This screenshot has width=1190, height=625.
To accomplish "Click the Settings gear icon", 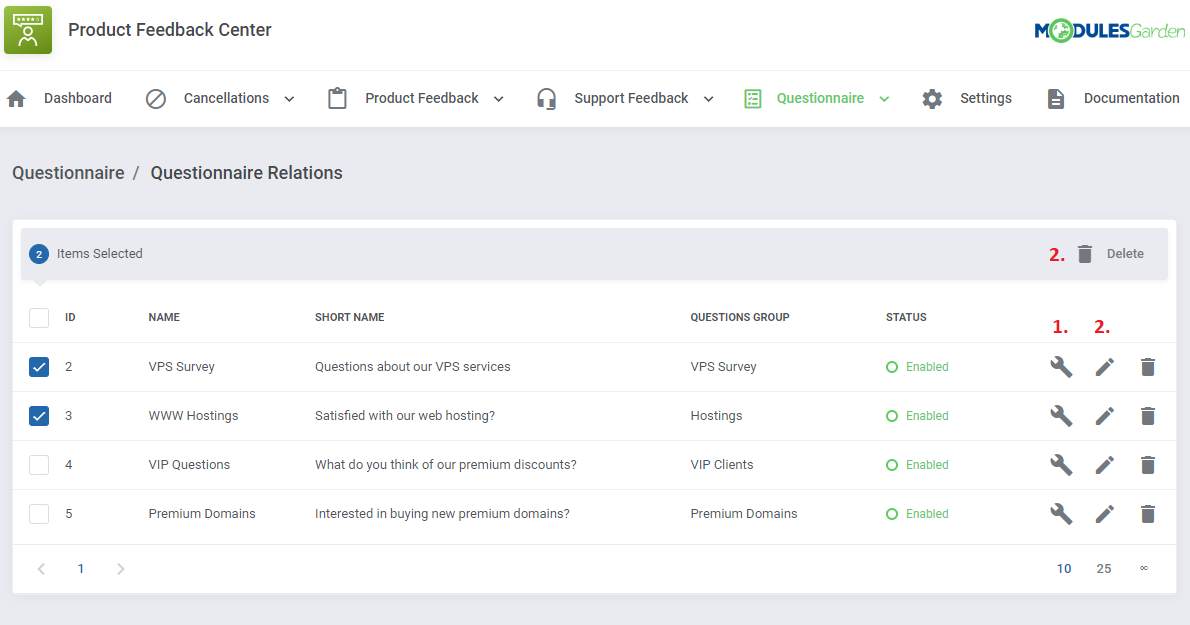I will coord(932,99).
